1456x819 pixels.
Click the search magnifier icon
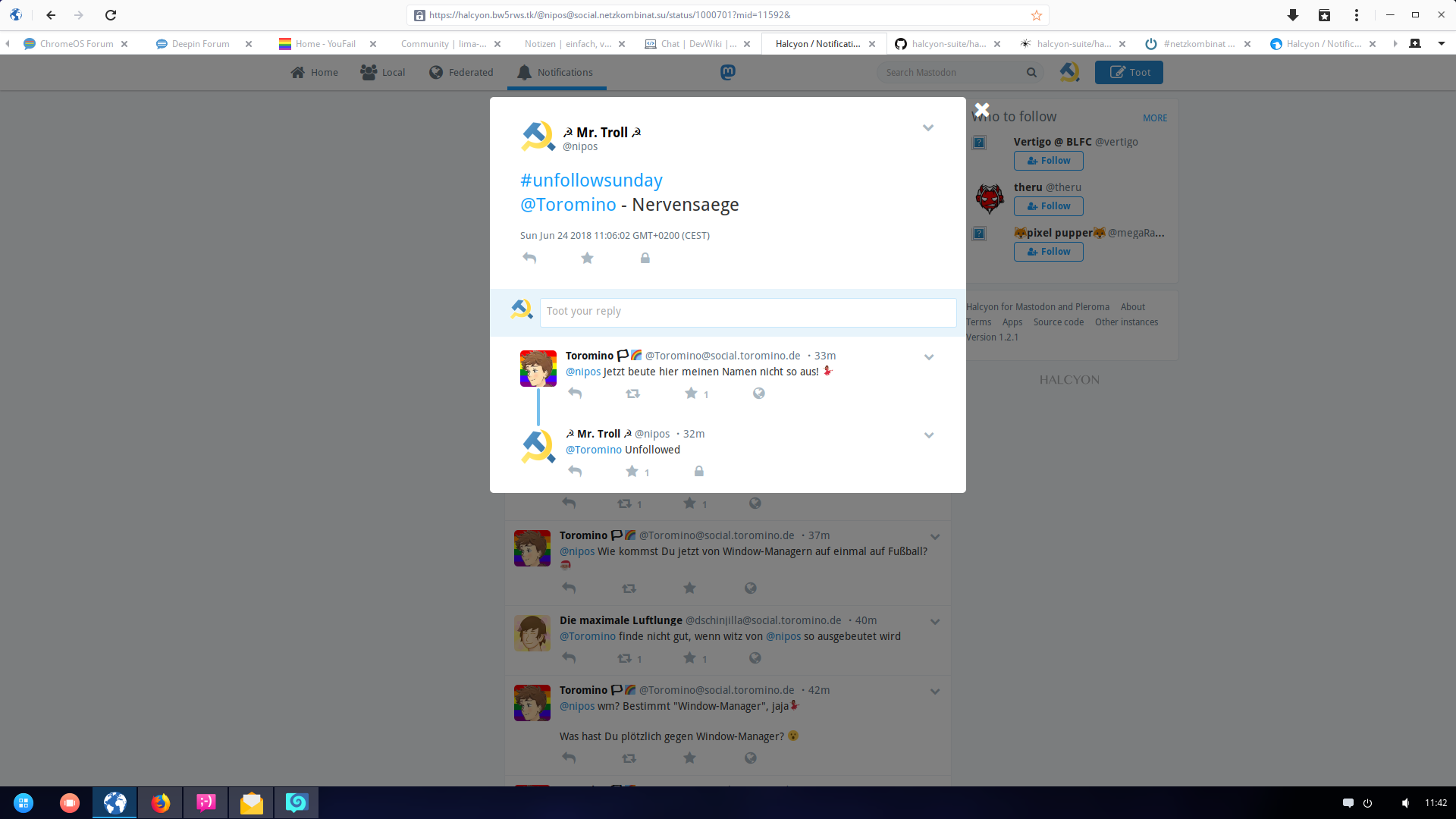click(1031, 72)
